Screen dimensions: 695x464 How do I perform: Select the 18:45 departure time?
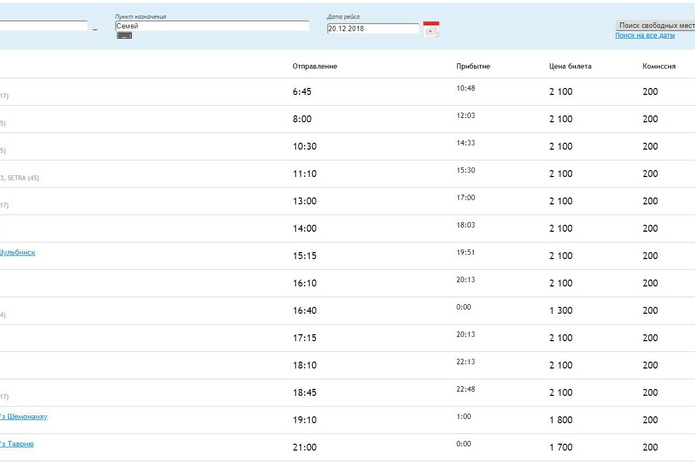click(x=305, y=393)
